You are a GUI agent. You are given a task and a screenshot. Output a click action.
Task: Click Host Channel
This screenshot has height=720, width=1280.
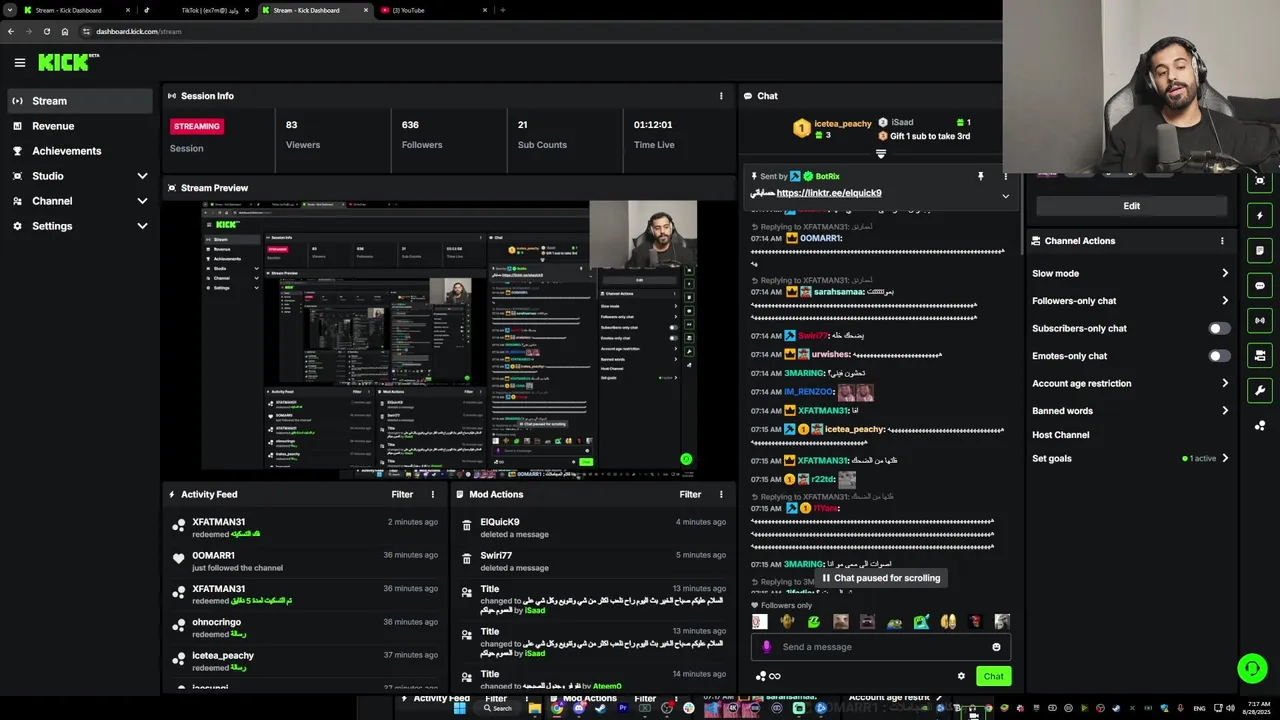click(x=1061, y=435)
